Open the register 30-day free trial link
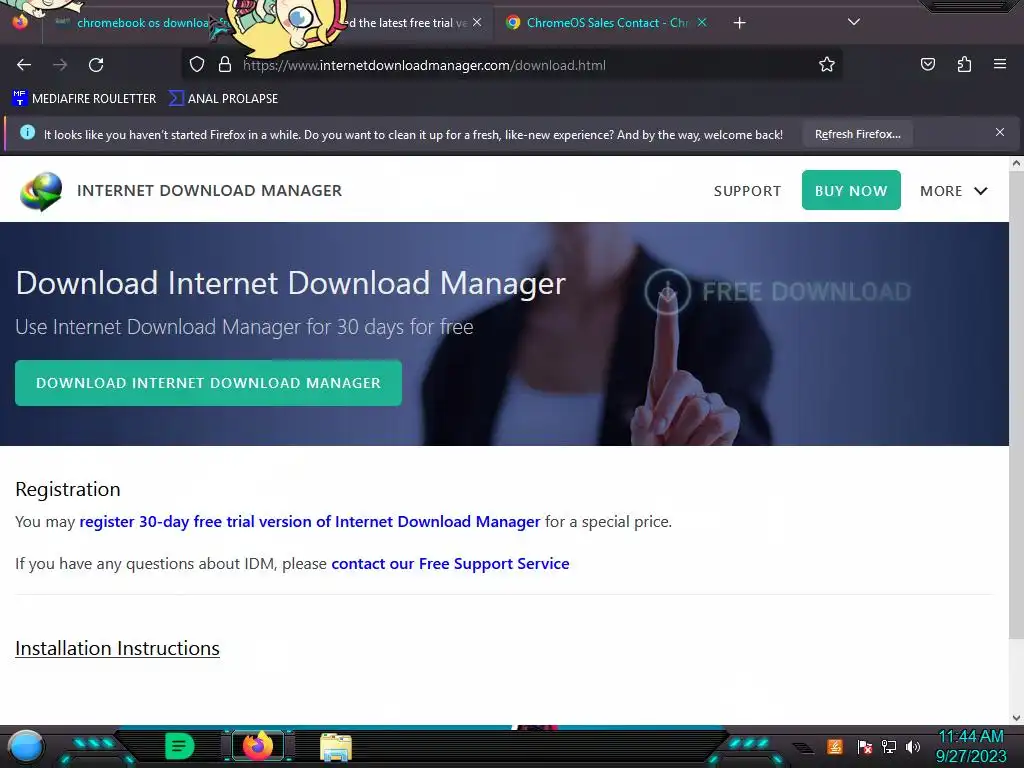The height and width of the screenshot is (768, 1024). point(310,522)
